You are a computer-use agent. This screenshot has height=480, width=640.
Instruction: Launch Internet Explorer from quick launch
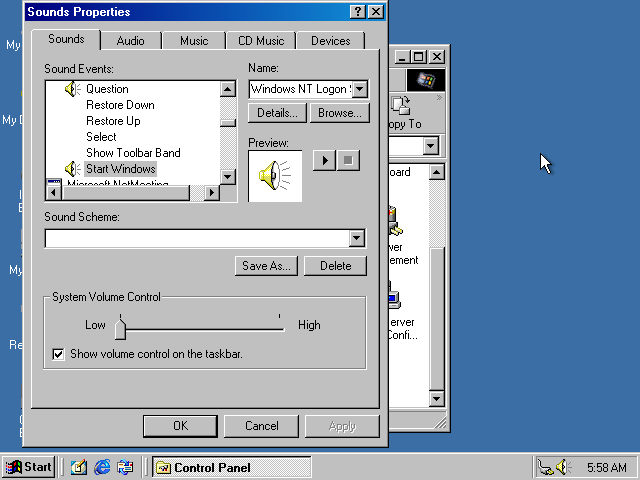pos(102,467)
